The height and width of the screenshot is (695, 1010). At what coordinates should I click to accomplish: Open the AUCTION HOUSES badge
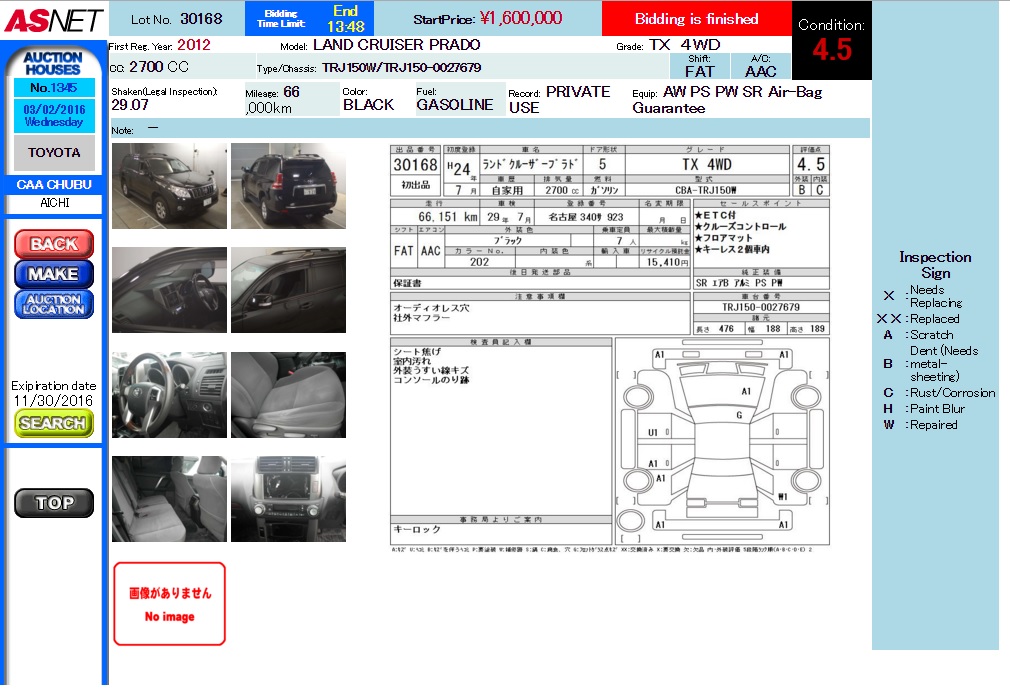click(x=52, y=63)
